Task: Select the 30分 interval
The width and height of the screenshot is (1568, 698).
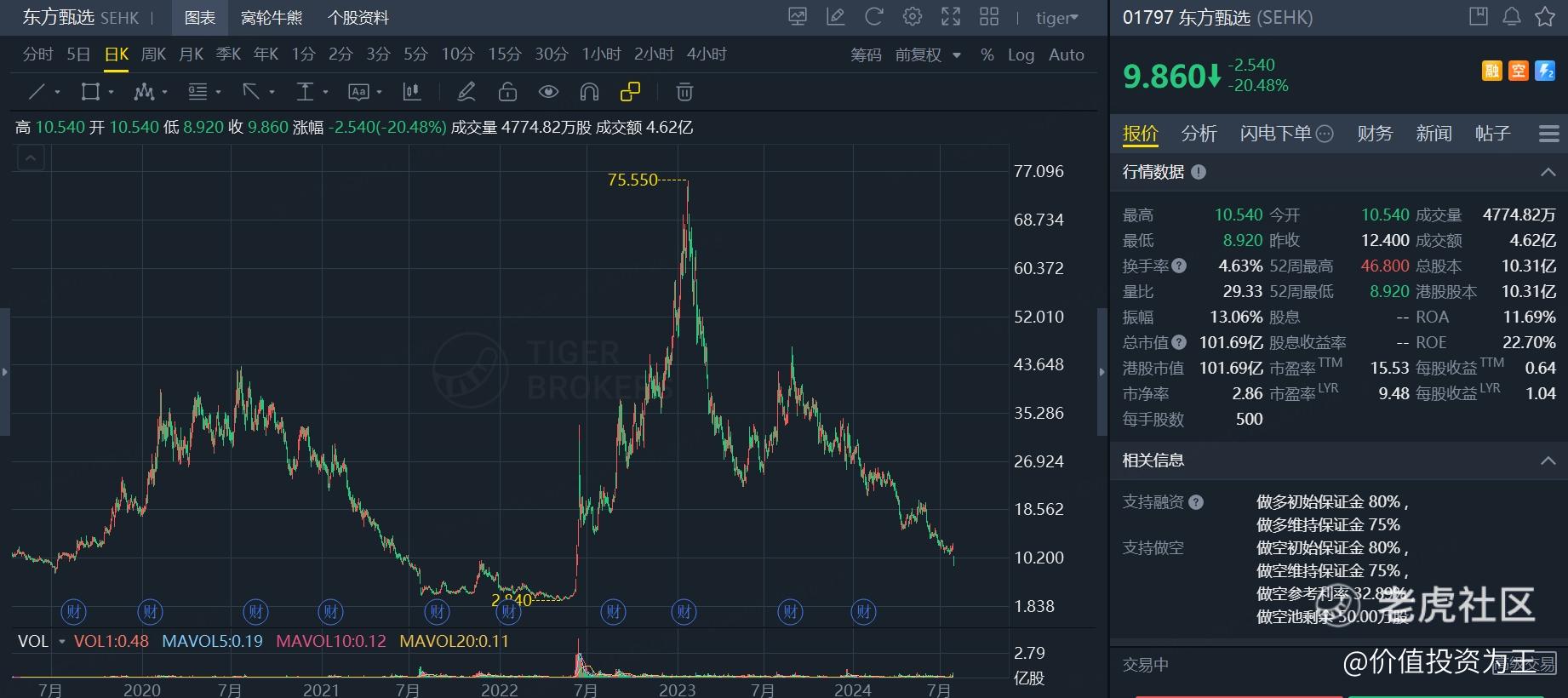Action: pyautogui.click(x=552, y=54)
